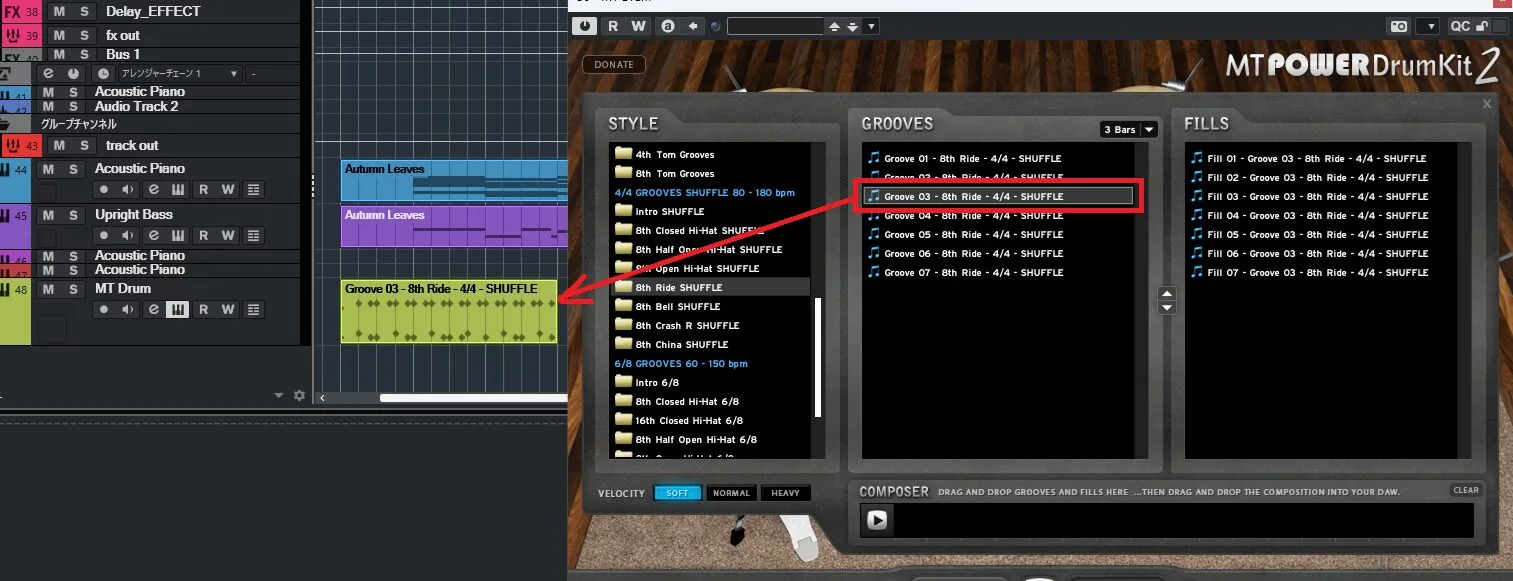The image size is (1513, 581).
Task: Open the 3 Bars length dropdown
Action: click(1128, 129)
